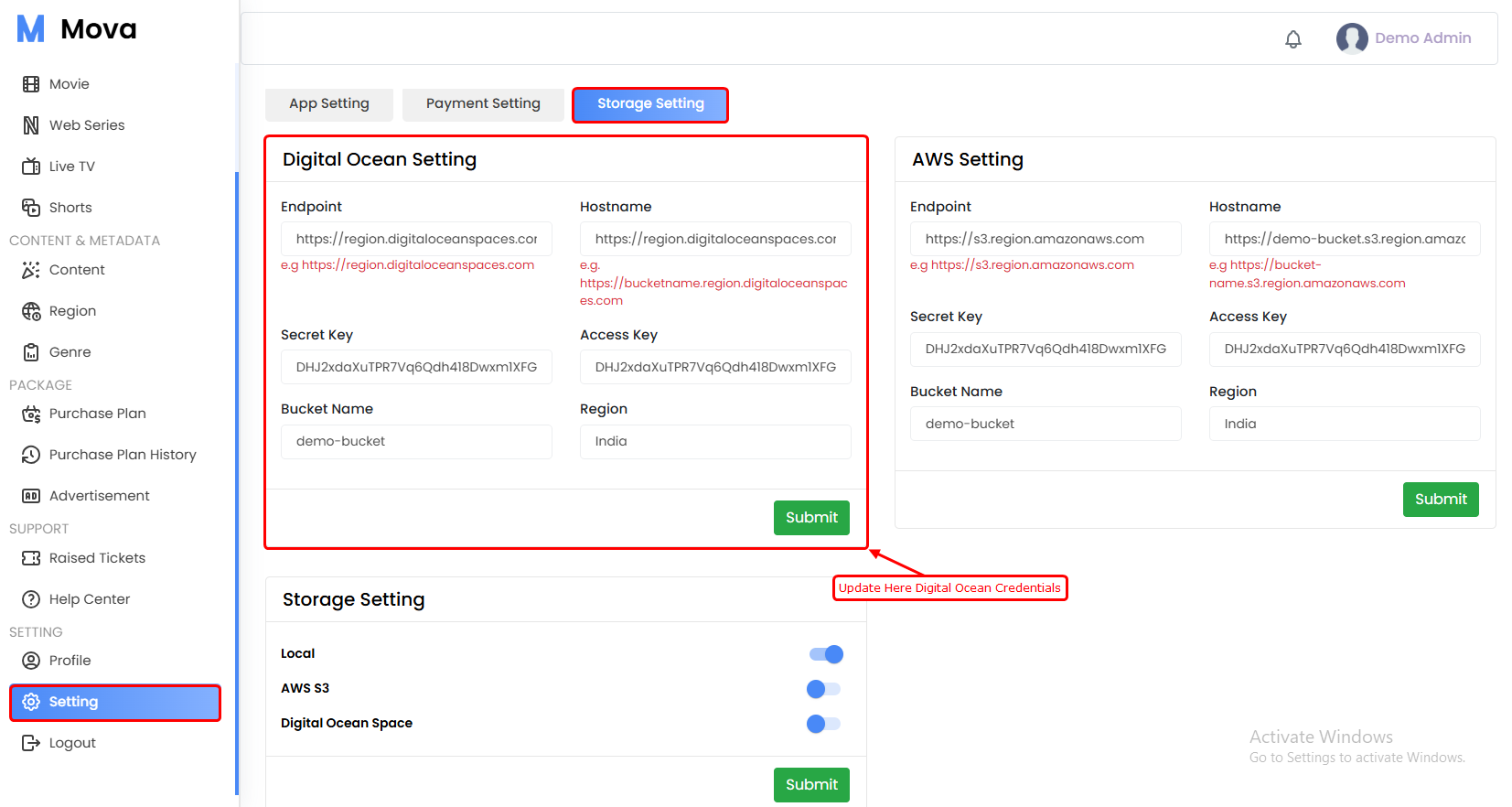
Task: Click the Digital Ocean Bucket Name field
Action: 416,442
